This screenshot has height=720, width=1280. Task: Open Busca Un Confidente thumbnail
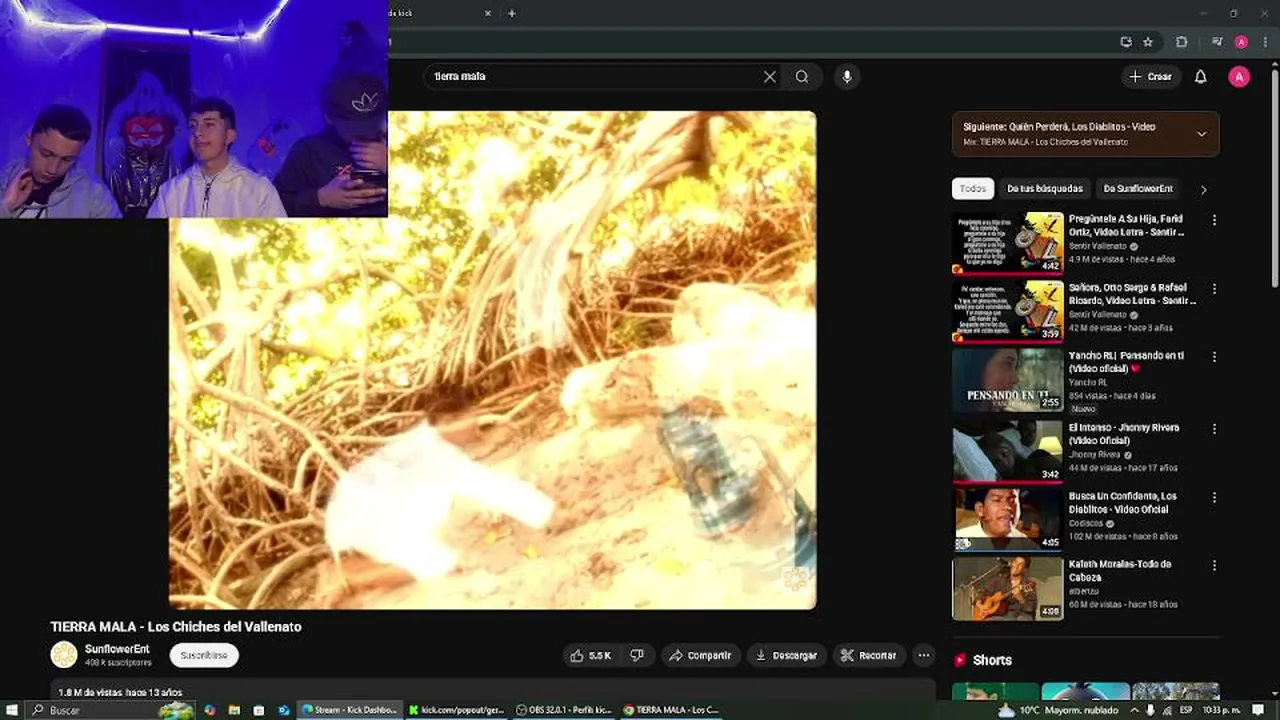[x=1008, y=519]
